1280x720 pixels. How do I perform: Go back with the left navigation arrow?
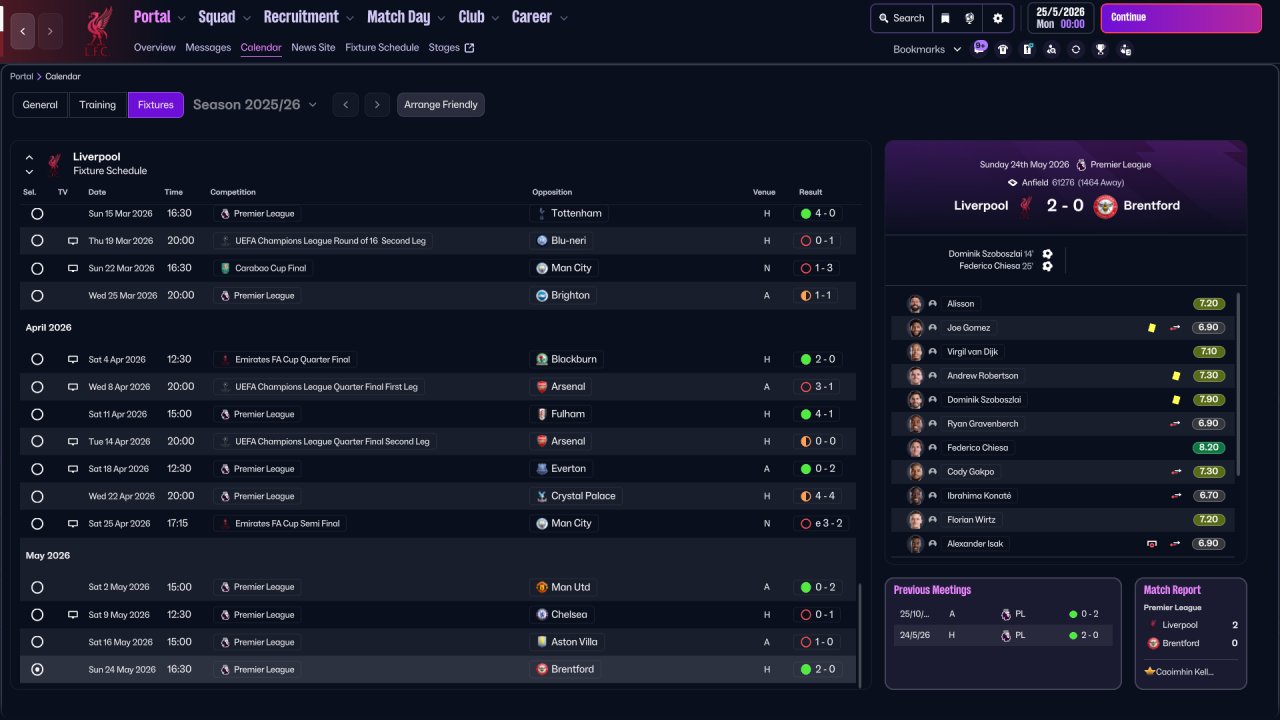[x=23, y=32]
